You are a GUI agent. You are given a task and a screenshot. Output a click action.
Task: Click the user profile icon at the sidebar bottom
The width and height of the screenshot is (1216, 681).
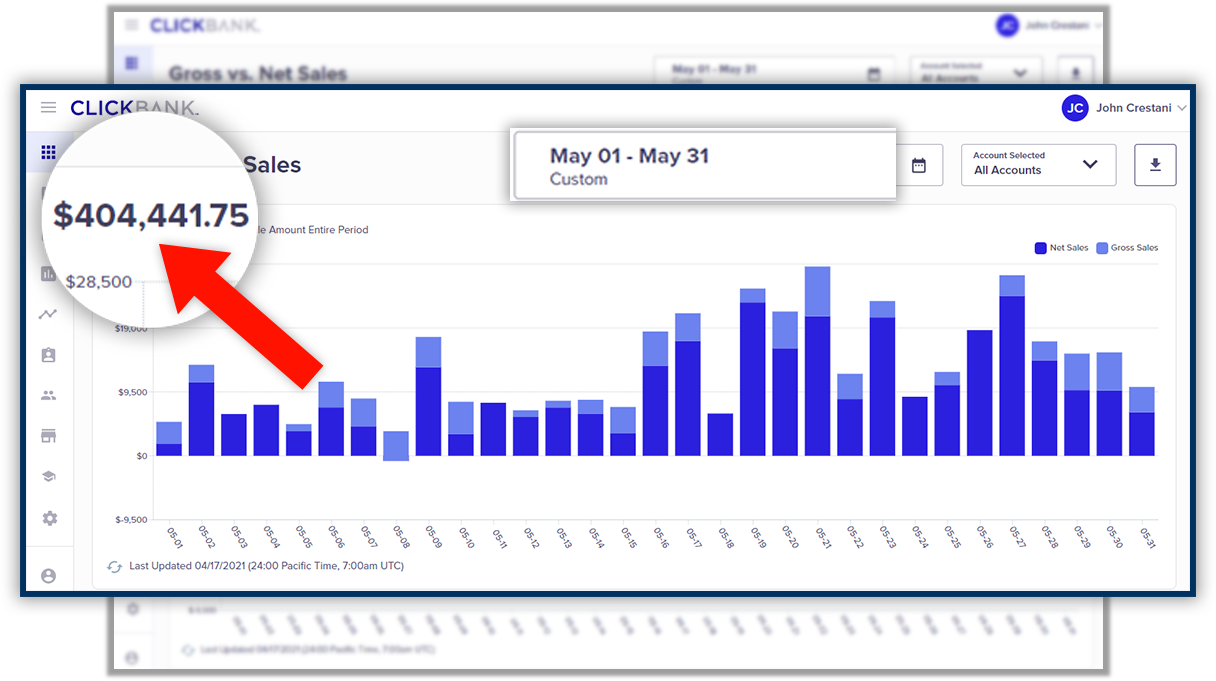(x=48, y=576)
